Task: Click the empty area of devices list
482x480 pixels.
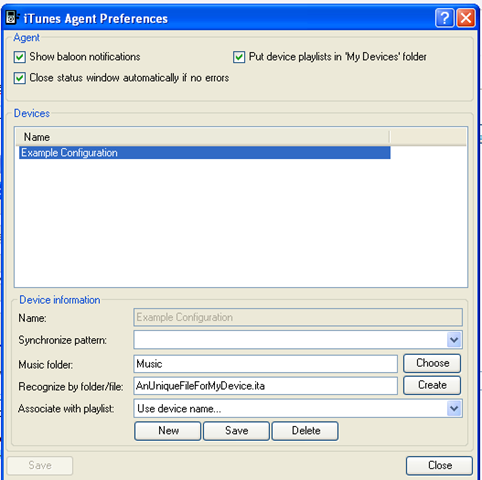Action: pos(241,223)
